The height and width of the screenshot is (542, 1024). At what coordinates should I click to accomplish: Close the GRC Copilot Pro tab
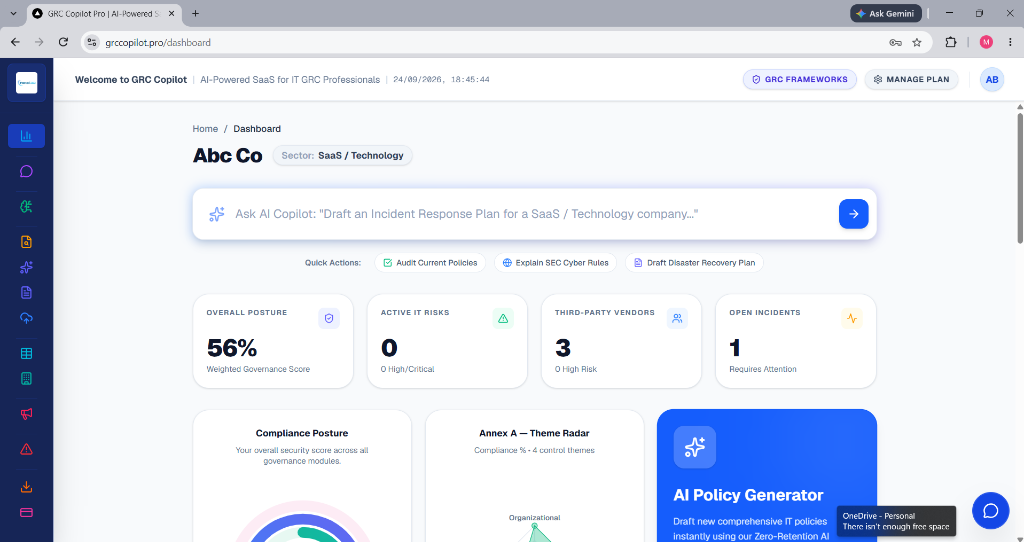pos(171,13)
